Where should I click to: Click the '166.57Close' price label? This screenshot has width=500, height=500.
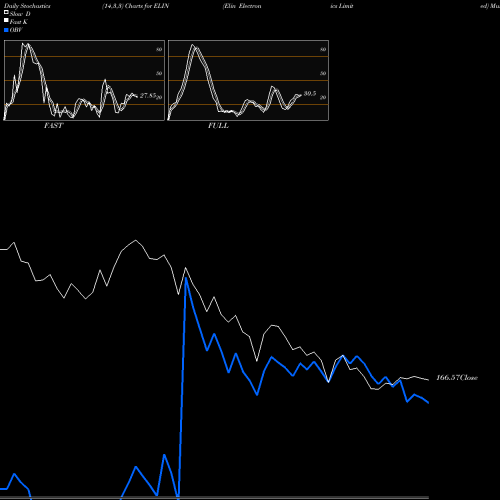click(x=457, y=378)
